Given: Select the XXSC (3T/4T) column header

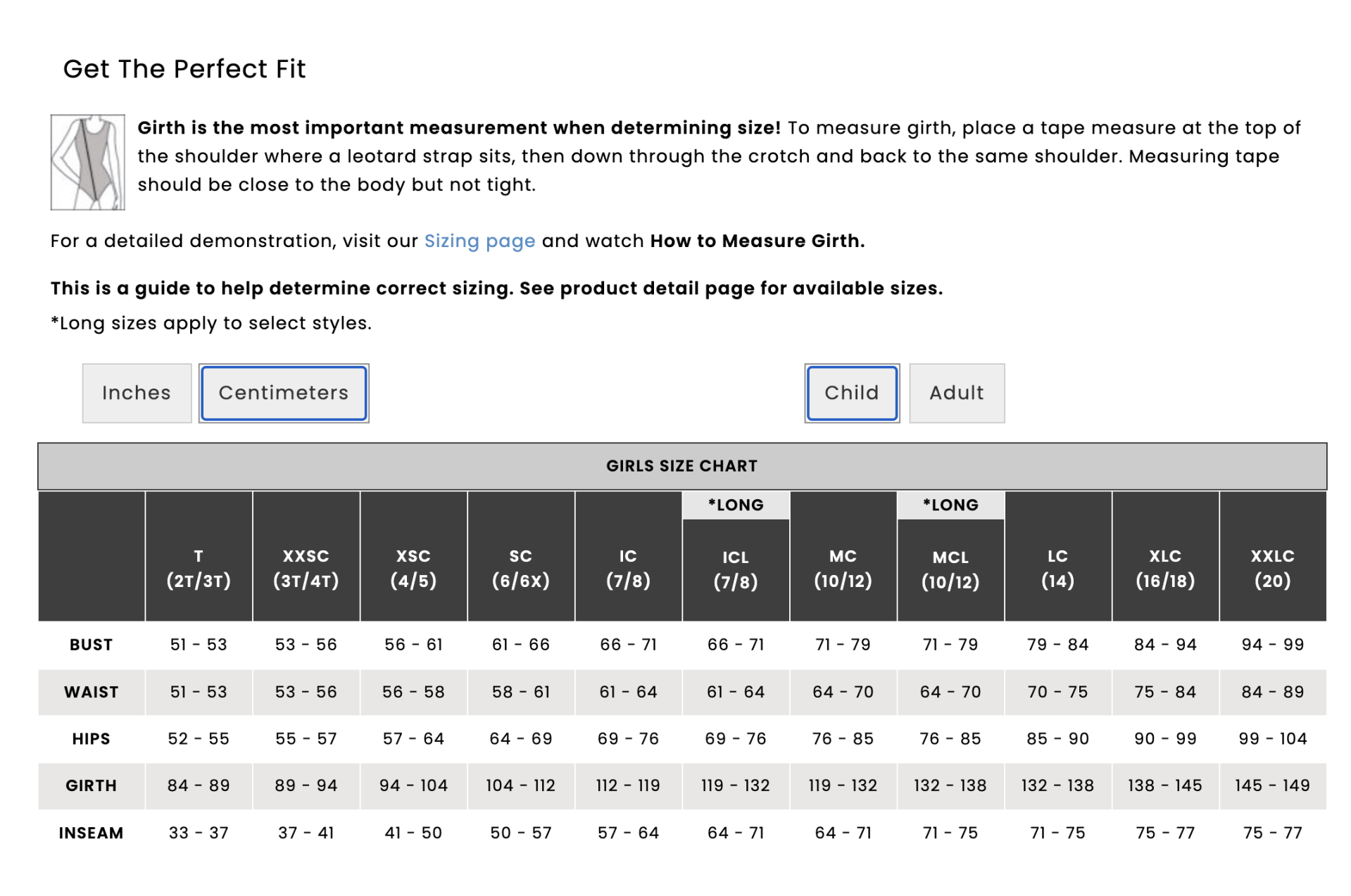Looking at the screenshot, I should point(306,568).
